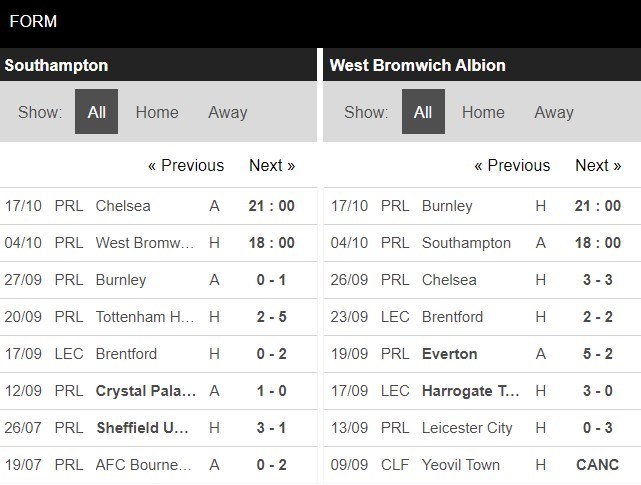
Task: Show West Bromwich Albion Home matches
Action: [x=483, y=112]
